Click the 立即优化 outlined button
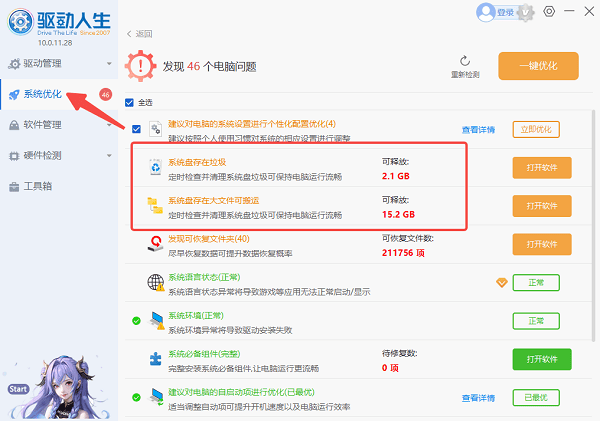600x421 pixels. click(534, 129)
